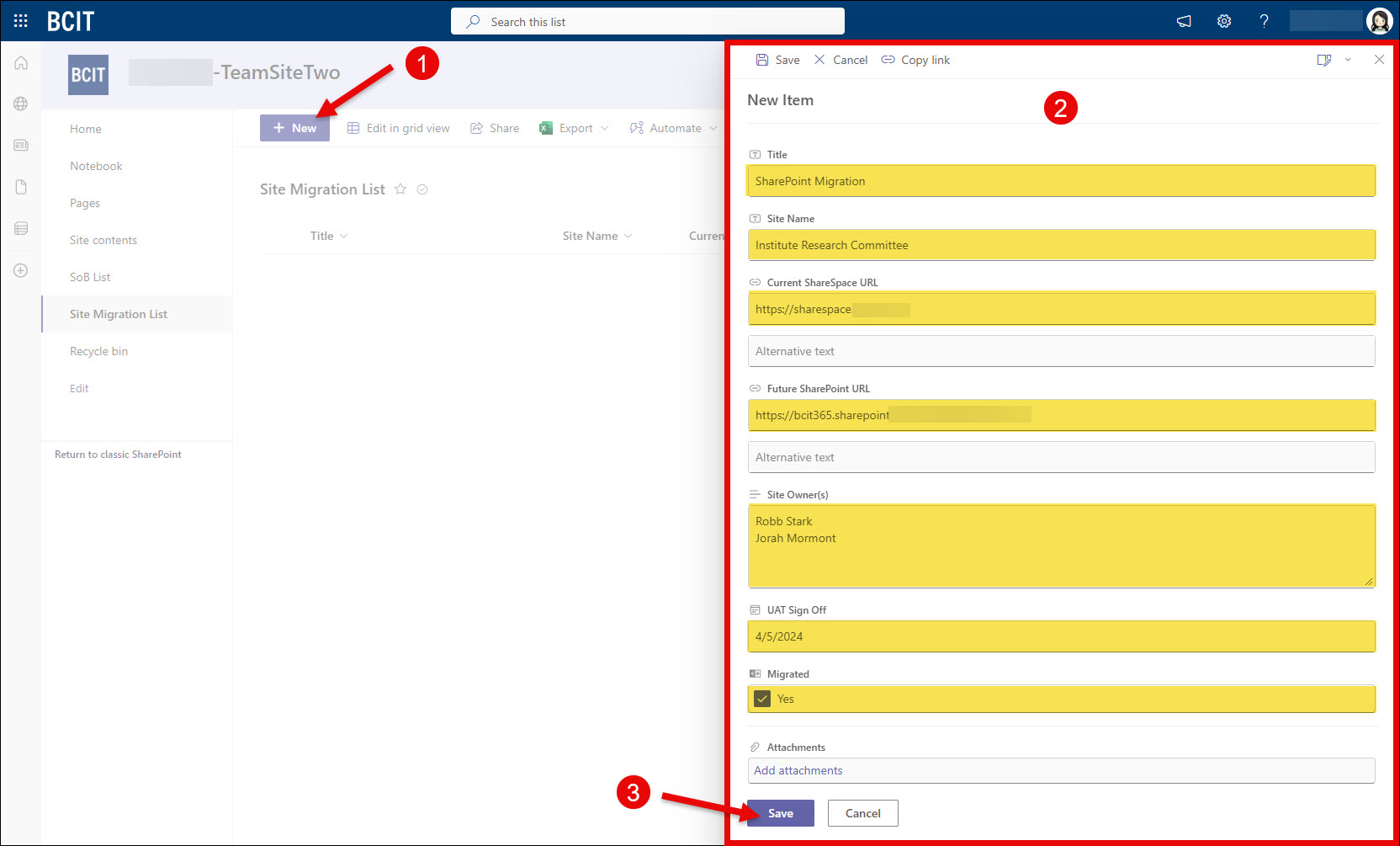This screenshot has height=846, width=1400.
Task: Click Save in panel top bar
Action: coord(777,60)
